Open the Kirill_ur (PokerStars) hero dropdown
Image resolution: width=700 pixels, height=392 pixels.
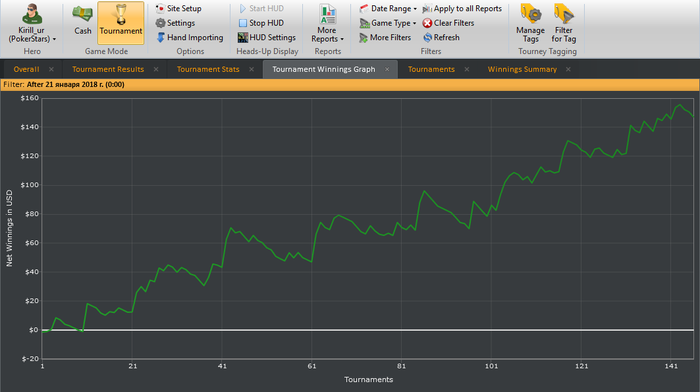click(x=32, y=35)
